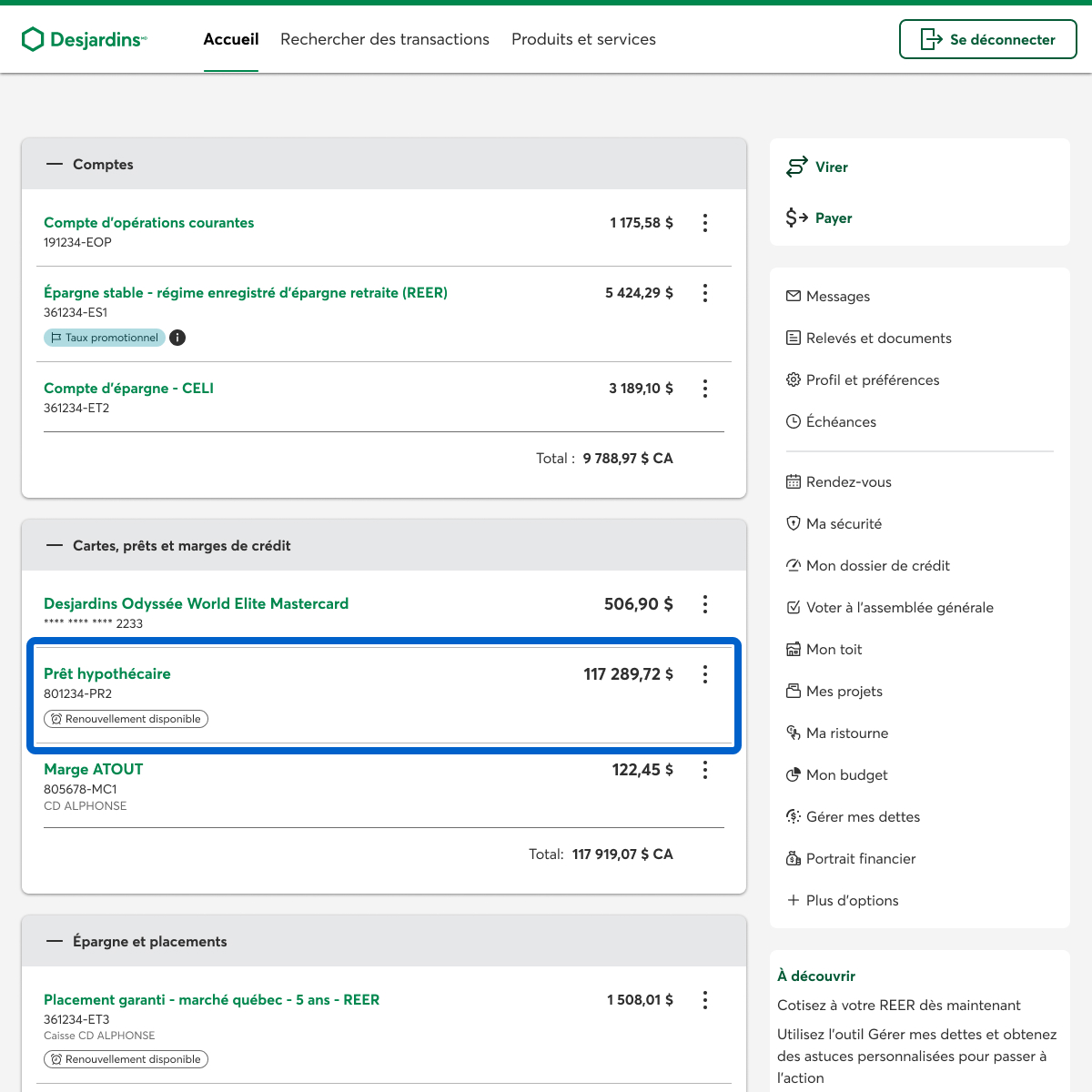Open Messages envelope icon
The height and width of the screenshot is (1092, 1092).
794,296
